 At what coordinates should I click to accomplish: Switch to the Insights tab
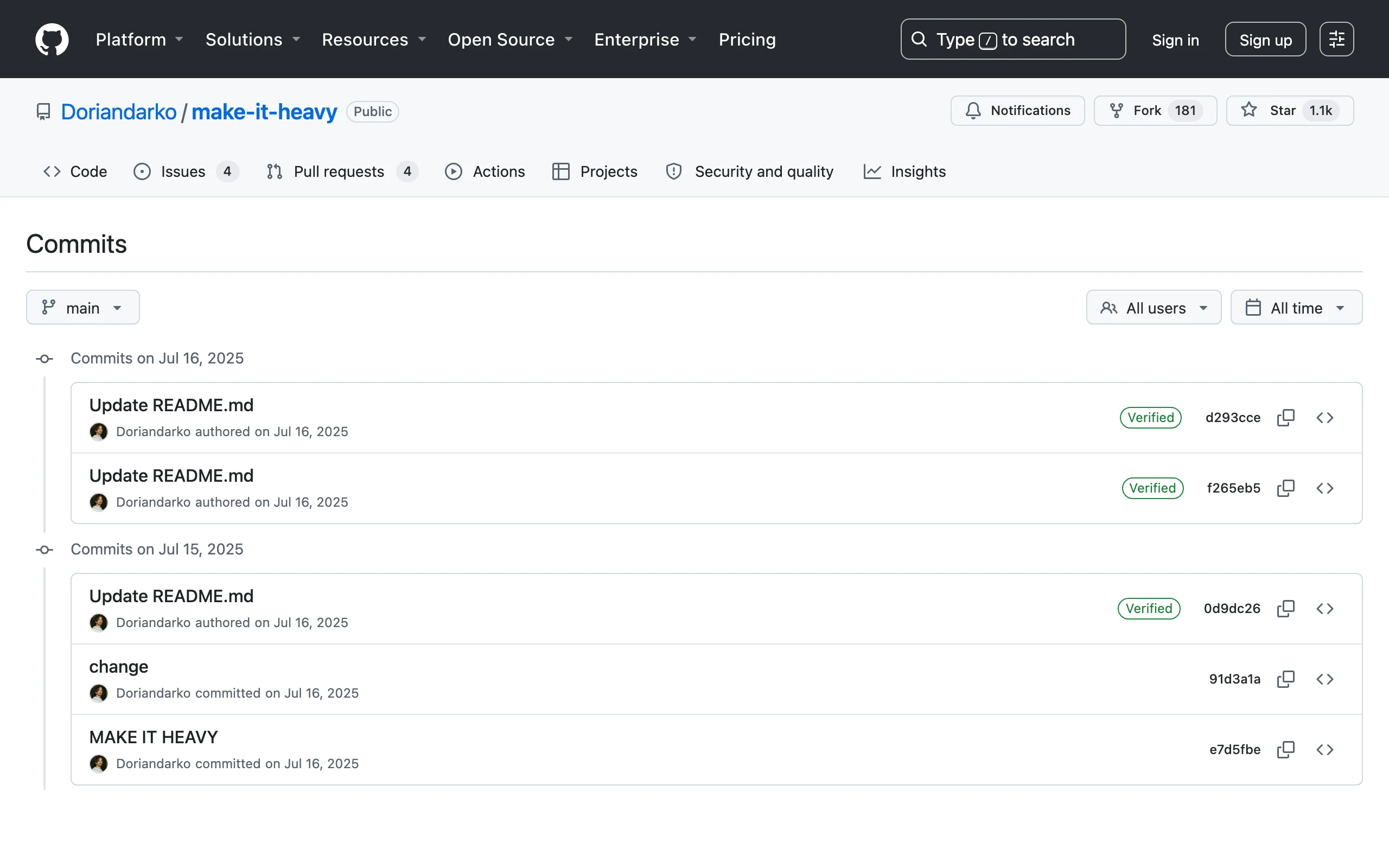point(904,171)
